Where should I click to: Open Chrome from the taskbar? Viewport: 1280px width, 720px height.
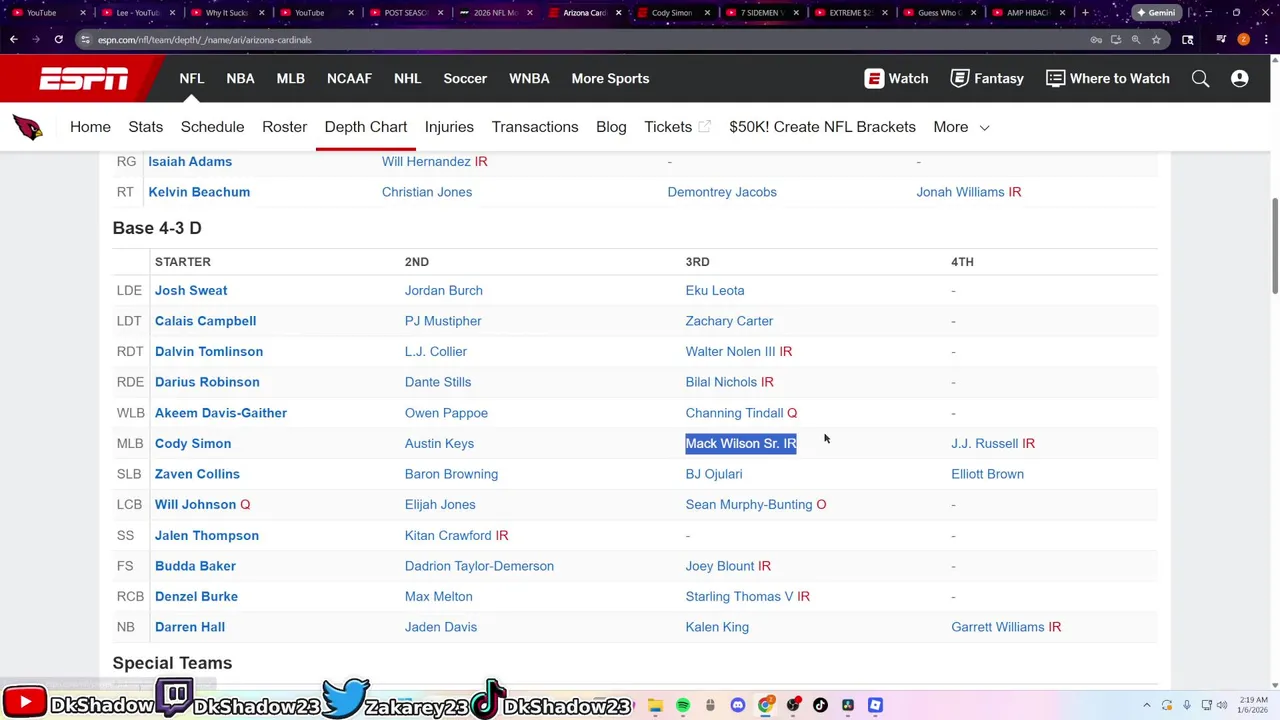click(766, 706)
